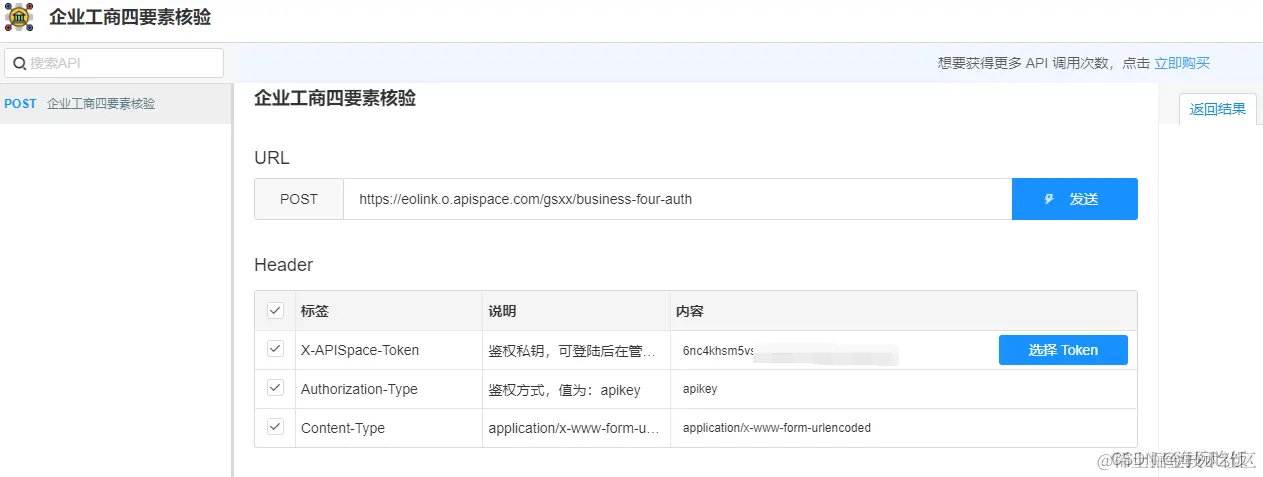Click the 企业工商四要素核验 heading above URL
The height and width of the screenshot is (477, 1263).
point(335,98)
